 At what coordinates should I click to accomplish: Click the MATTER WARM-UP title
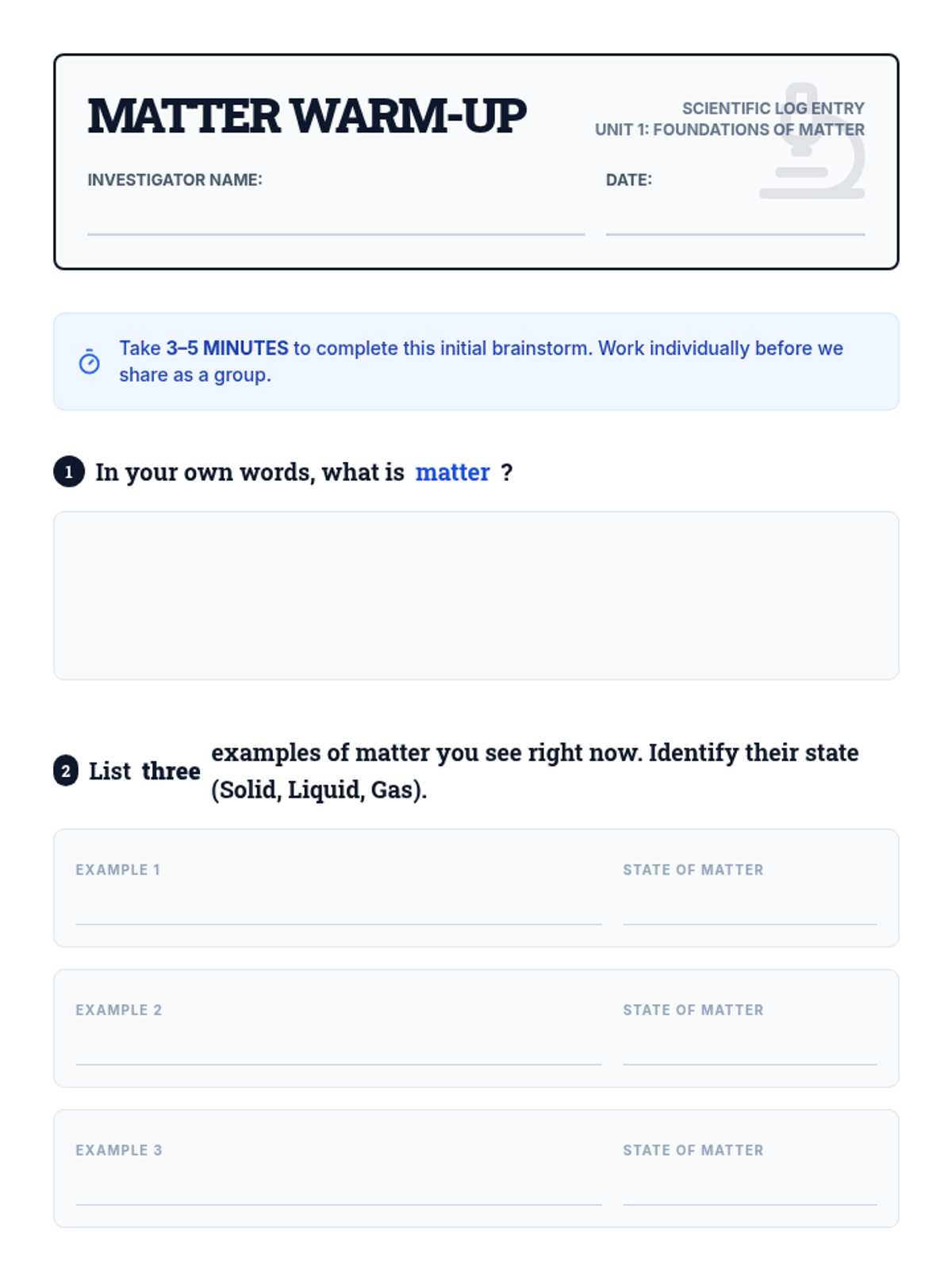(x=306, y=117)
